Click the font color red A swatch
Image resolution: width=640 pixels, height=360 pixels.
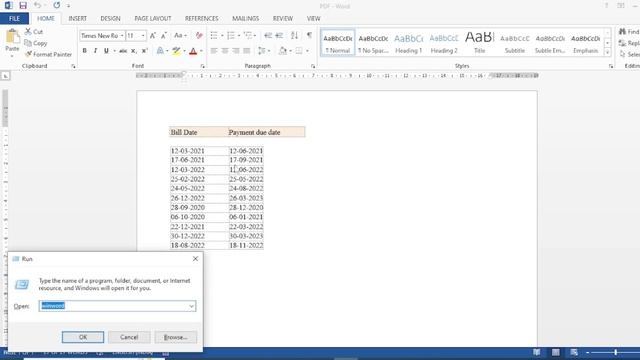[x=193, y=51]
